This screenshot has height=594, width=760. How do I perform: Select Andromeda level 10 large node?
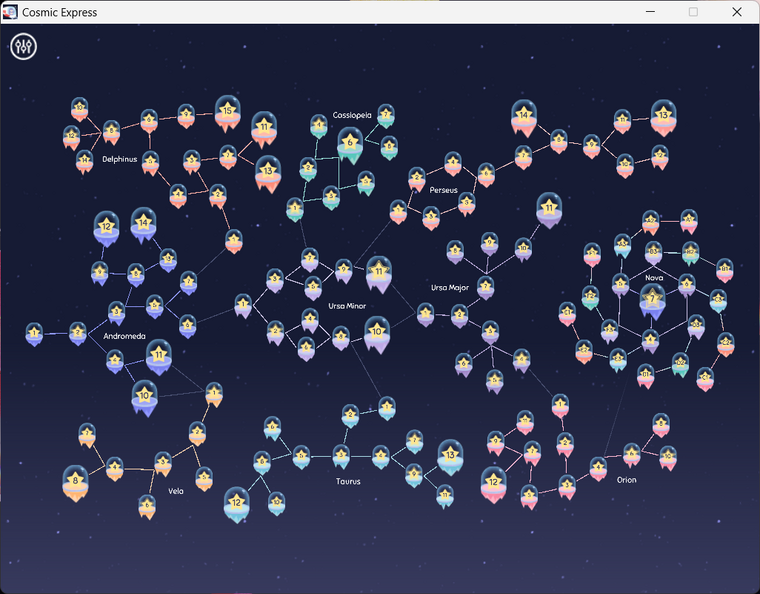[x=144, y=398]
